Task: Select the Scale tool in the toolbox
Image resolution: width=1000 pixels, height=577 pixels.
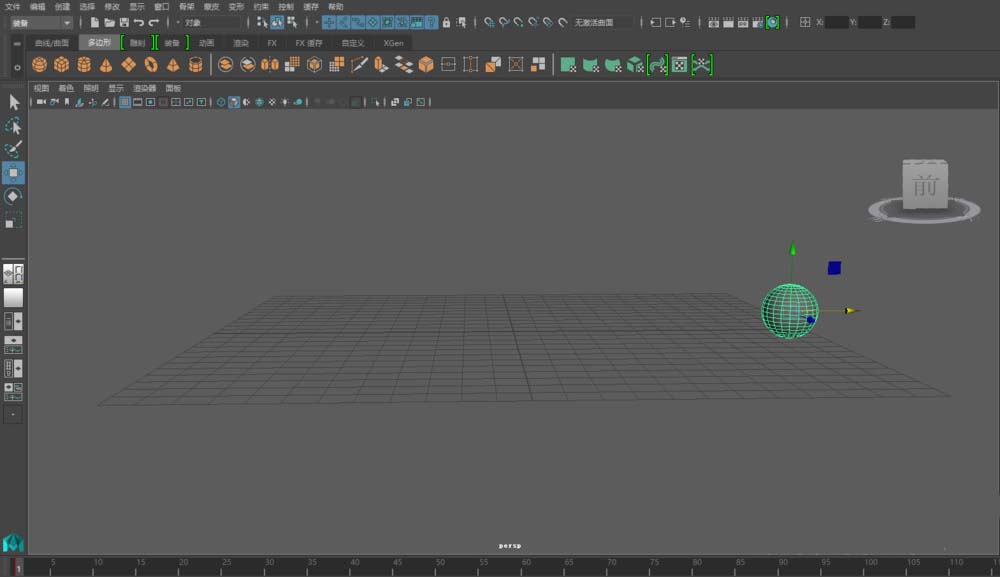Action: pos(13,220)
